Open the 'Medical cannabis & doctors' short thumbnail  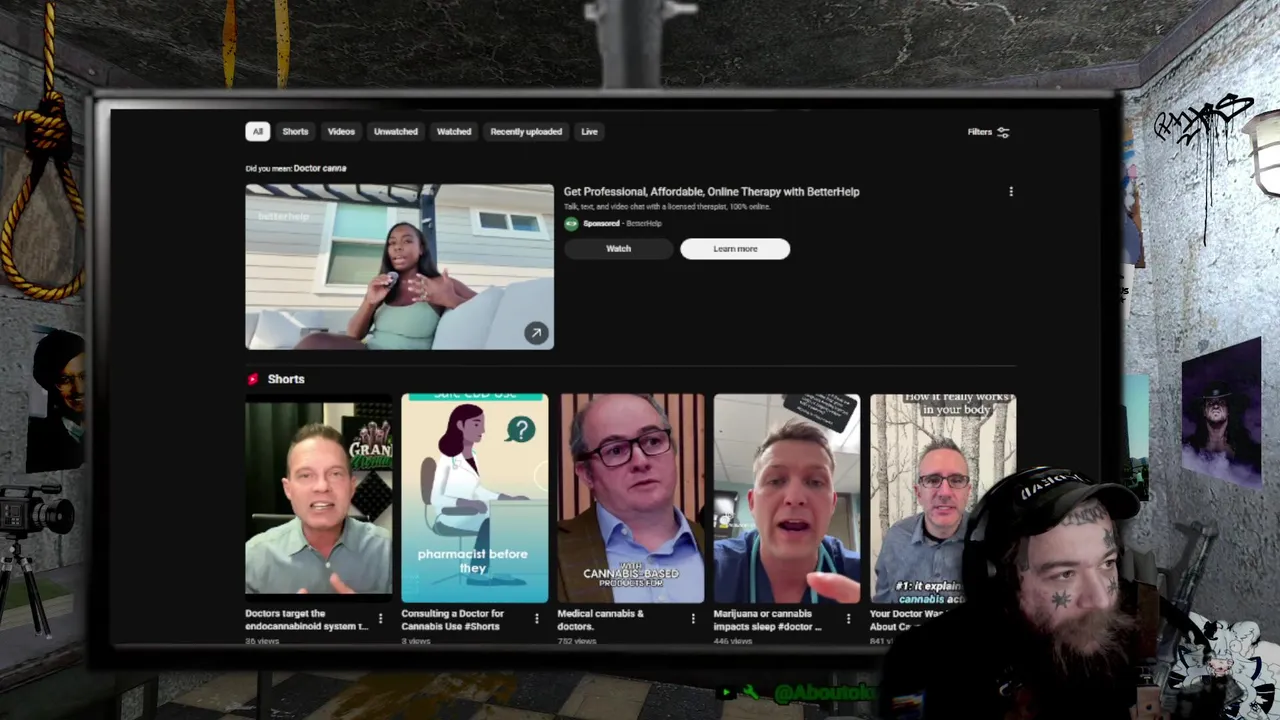(631, 498)
